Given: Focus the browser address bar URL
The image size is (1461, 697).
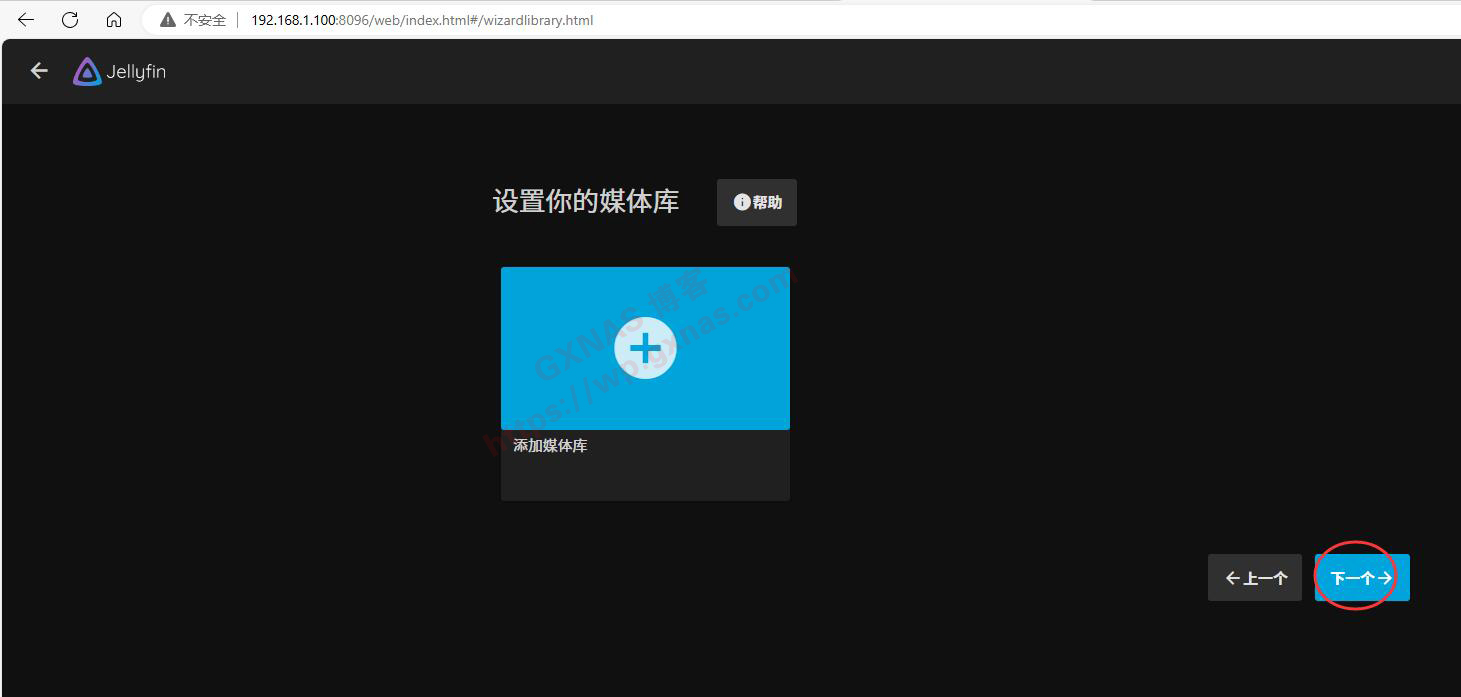Looking at the screenshot, I should coord(421,20).
